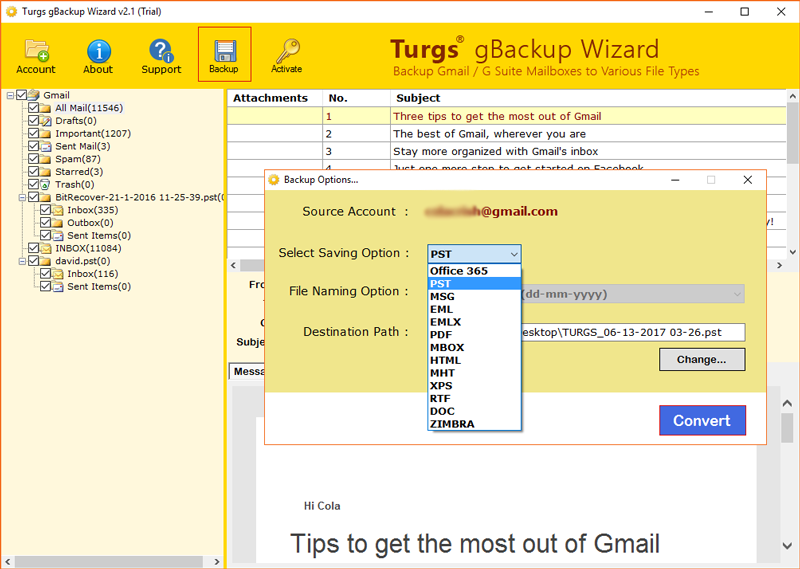This screenshot has height=569, width=800.
Task: Click the BitRecover pst folder icon
Action: [x=45, y=197]
